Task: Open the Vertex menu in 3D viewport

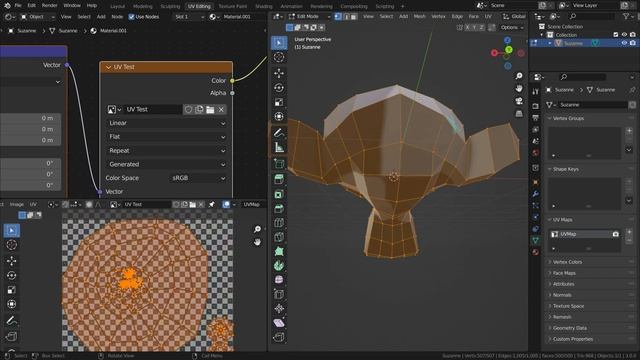Action: pos(438,16)
